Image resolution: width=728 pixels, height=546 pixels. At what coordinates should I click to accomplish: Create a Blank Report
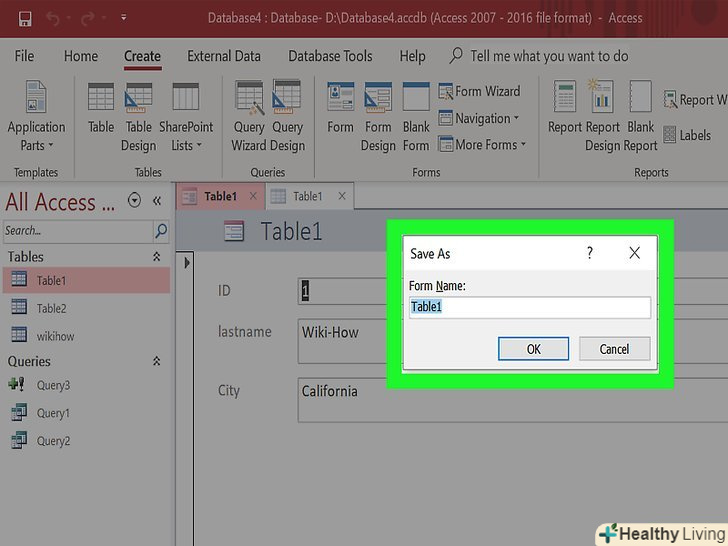(640, 116)
